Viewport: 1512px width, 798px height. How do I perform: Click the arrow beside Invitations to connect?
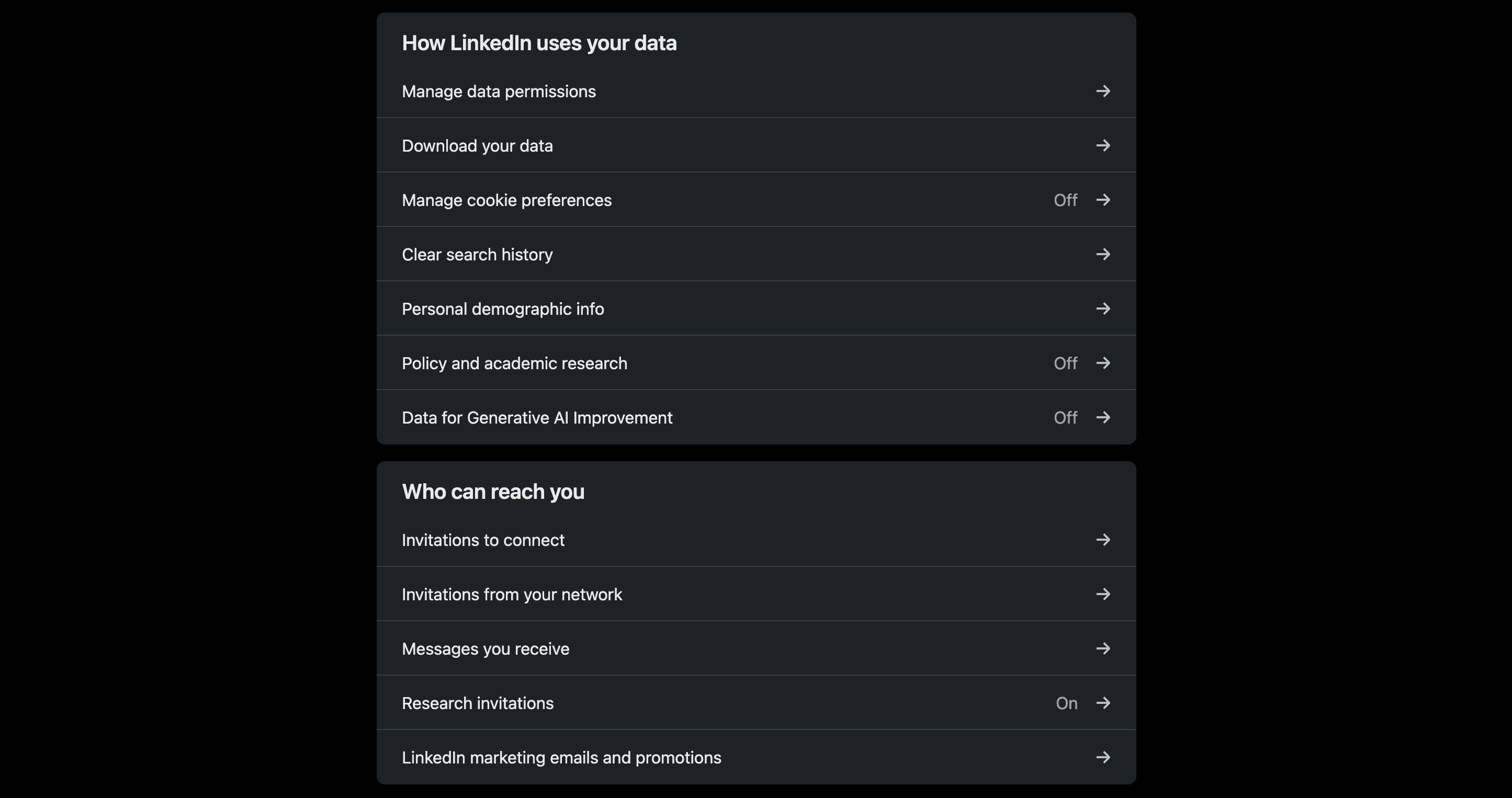(x=1103, y=540)
